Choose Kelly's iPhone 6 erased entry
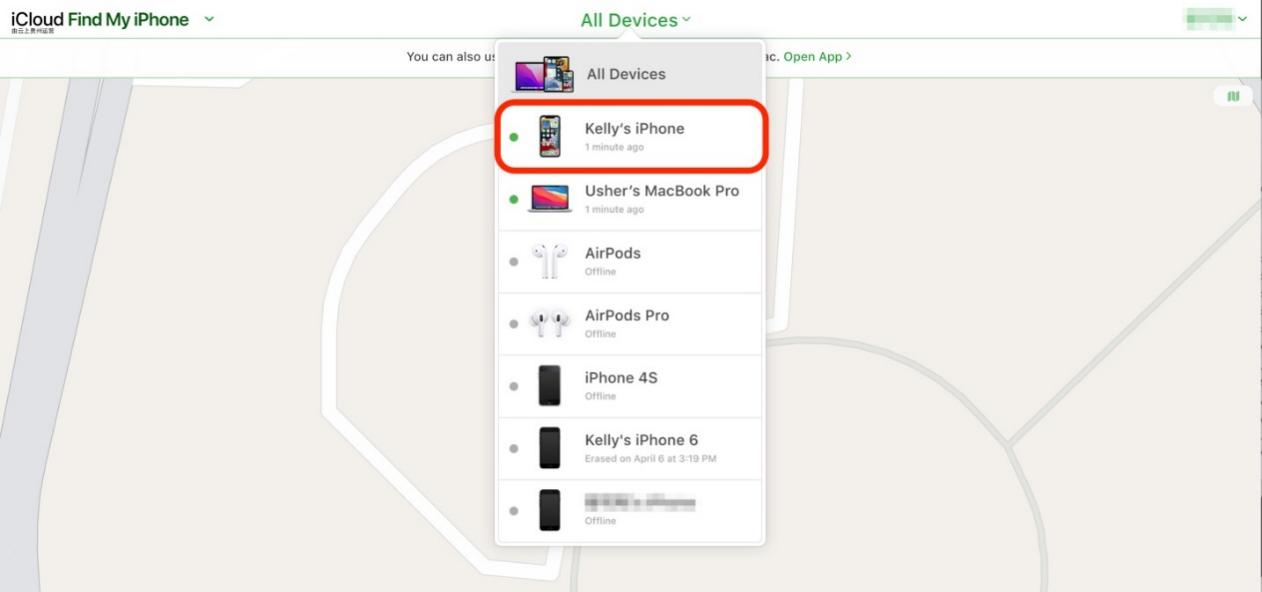Viewport: 1262px width, 592px height. pyautogui.click(x=630, y=448)
